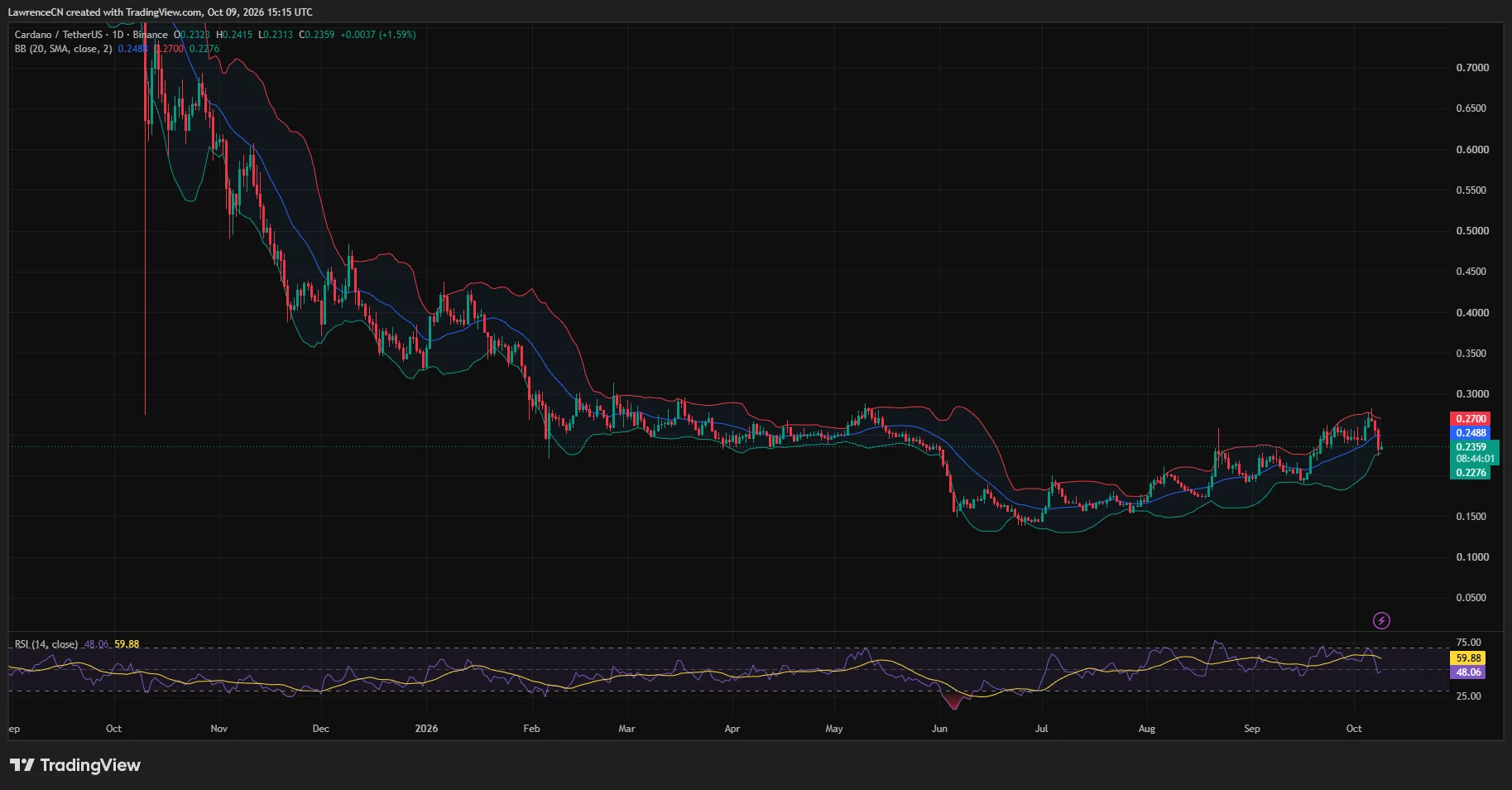
Task: Click the 0.5000 price axis label
Action: [1472, 231]
